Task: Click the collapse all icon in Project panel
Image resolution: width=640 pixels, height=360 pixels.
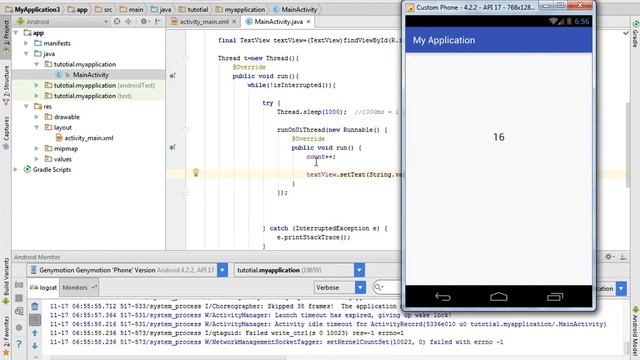Action: (128, 21)
